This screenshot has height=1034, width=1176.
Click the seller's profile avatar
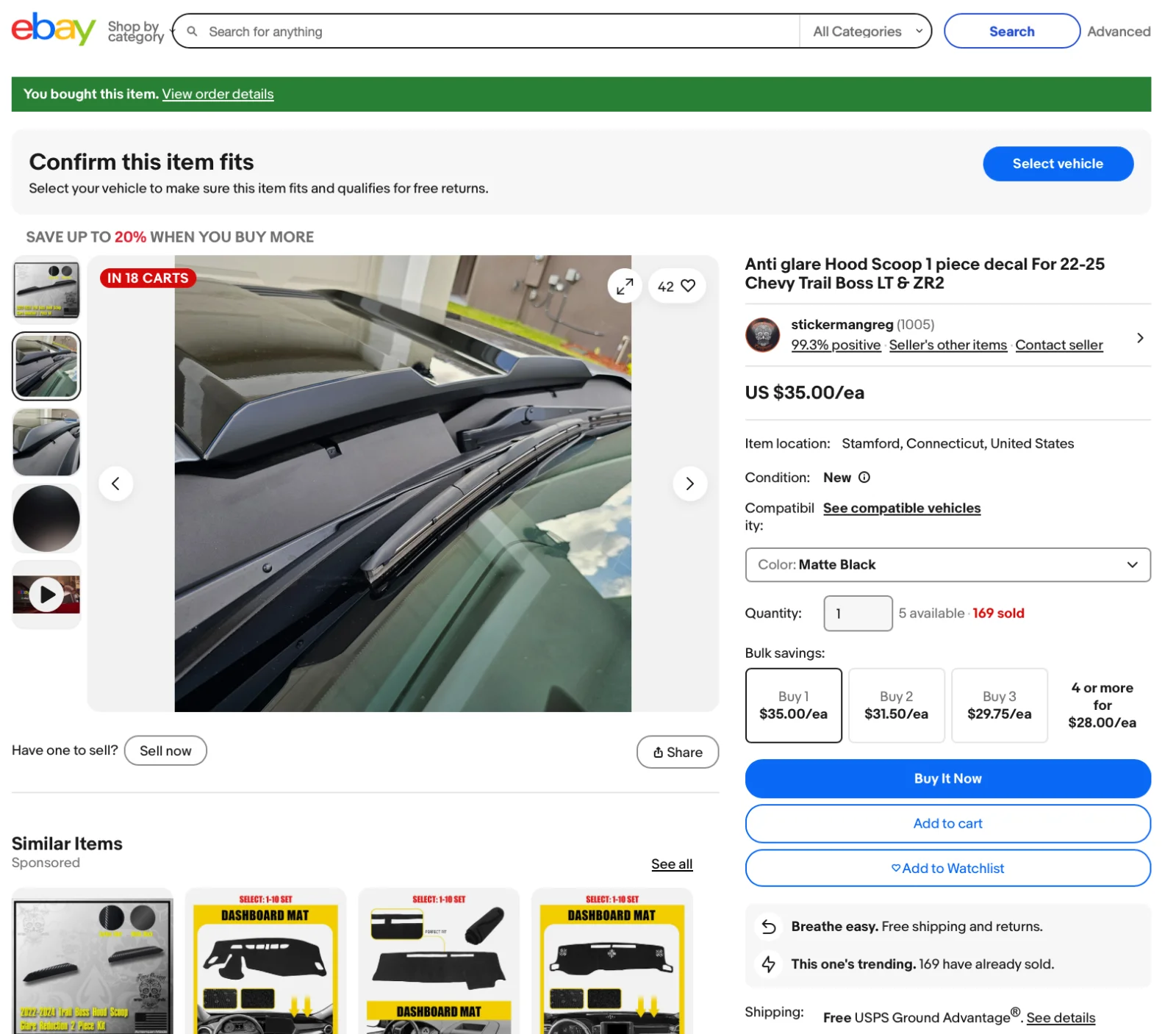click(x=762, y=335)
